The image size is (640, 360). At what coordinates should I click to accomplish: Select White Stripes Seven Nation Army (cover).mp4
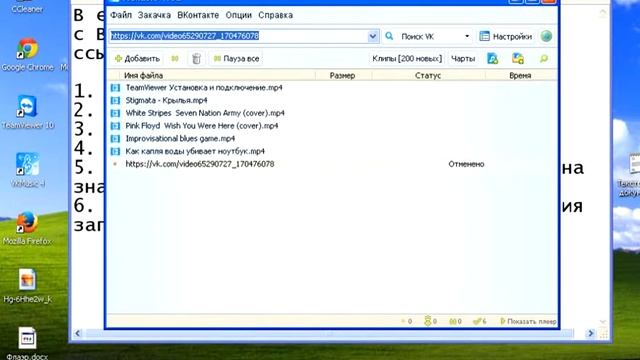205,113
